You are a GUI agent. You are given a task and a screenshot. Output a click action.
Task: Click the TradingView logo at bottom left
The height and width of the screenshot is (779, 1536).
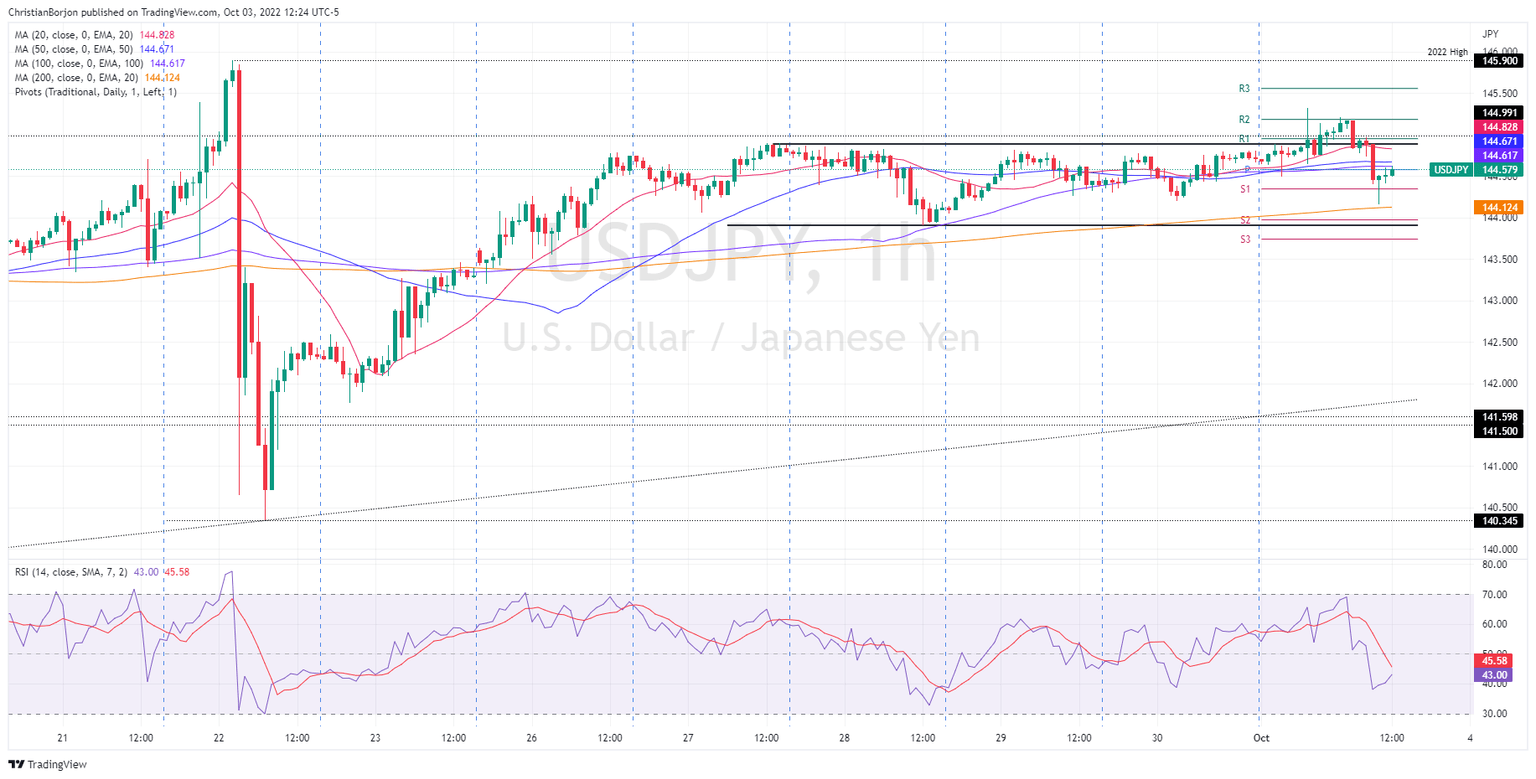point(47,765)
